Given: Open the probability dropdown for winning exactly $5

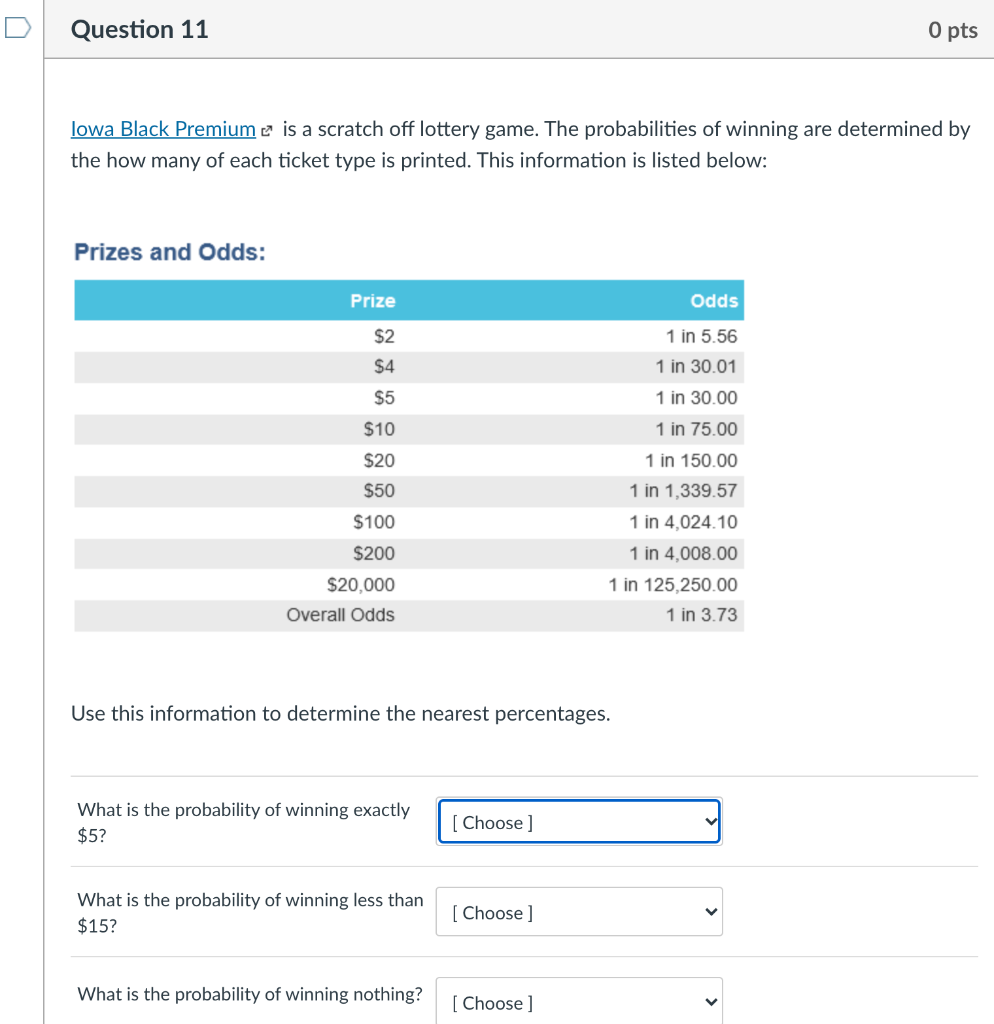Looking at the screenshot, I should (x=578, y=820).
